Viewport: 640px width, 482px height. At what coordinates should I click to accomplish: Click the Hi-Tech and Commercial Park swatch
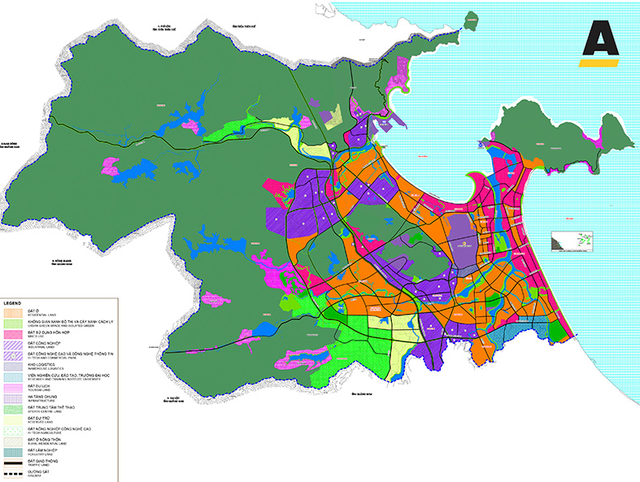[14, 355]
